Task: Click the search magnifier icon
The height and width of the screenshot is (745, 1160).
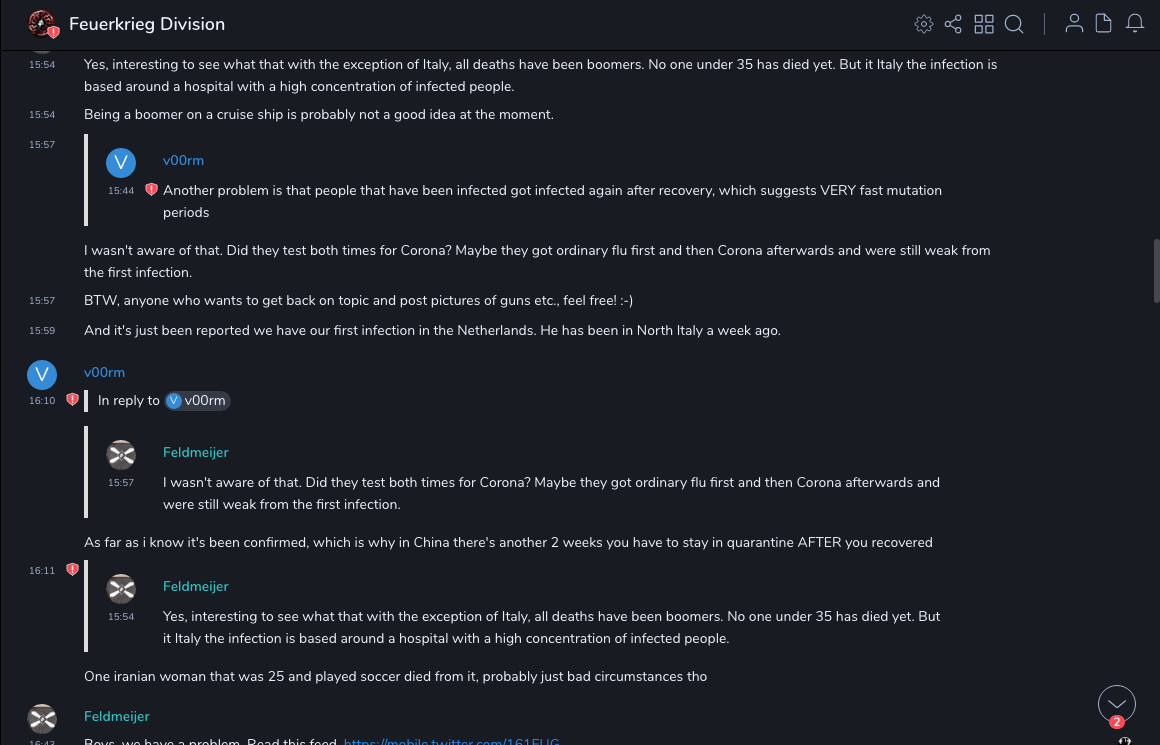Action: pyautogui.click(x=1014, y=24)
